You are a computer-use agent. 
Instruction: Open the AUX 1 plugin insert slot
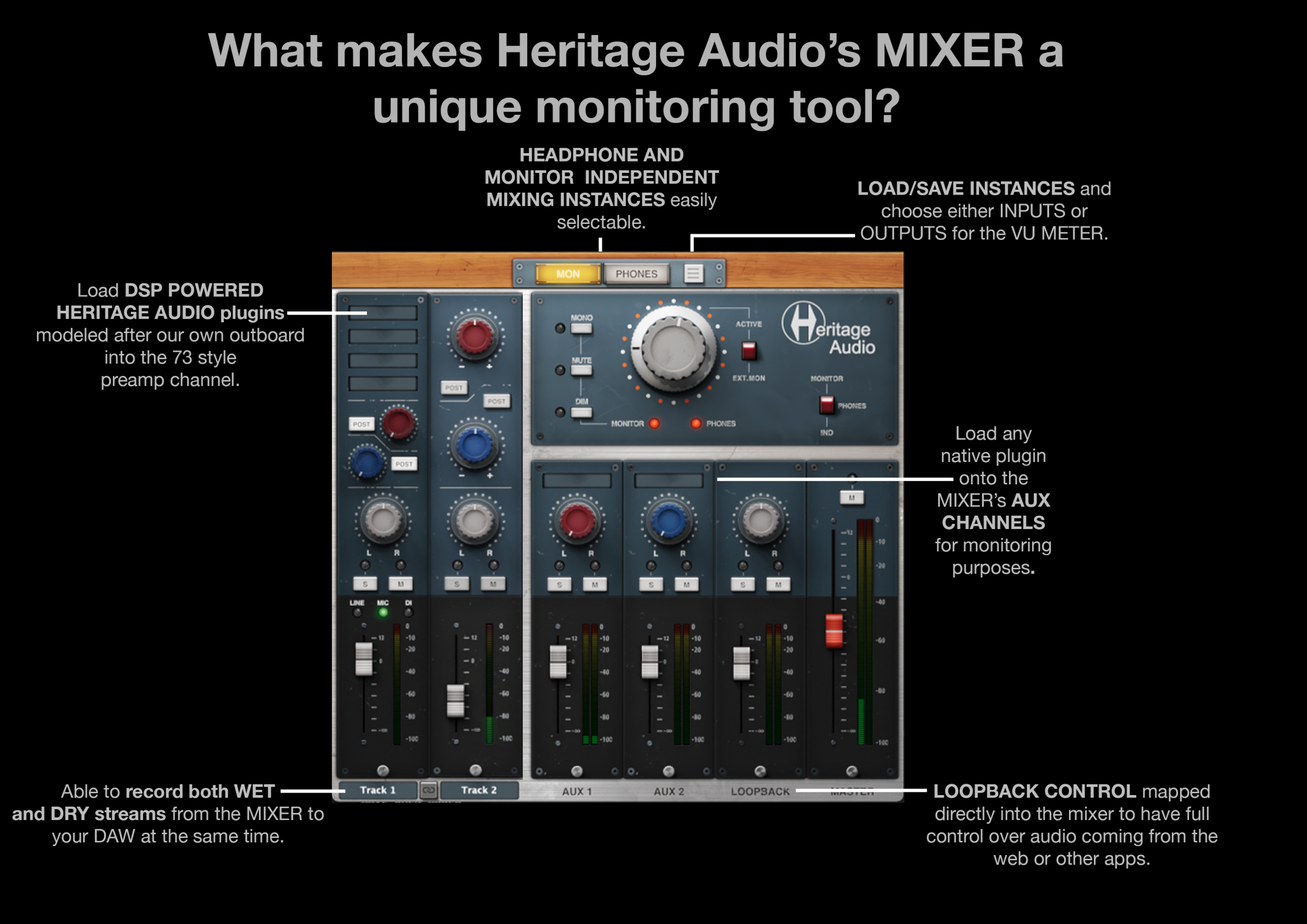pos(577,481)
